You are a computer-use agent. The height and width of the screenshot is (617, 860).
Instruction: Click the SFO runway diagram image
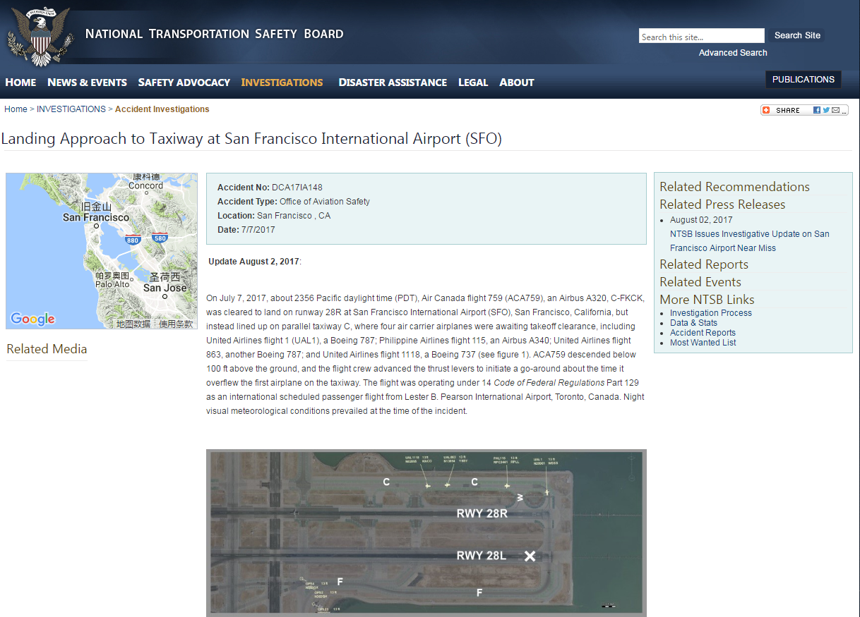click(x=426, y=533)
